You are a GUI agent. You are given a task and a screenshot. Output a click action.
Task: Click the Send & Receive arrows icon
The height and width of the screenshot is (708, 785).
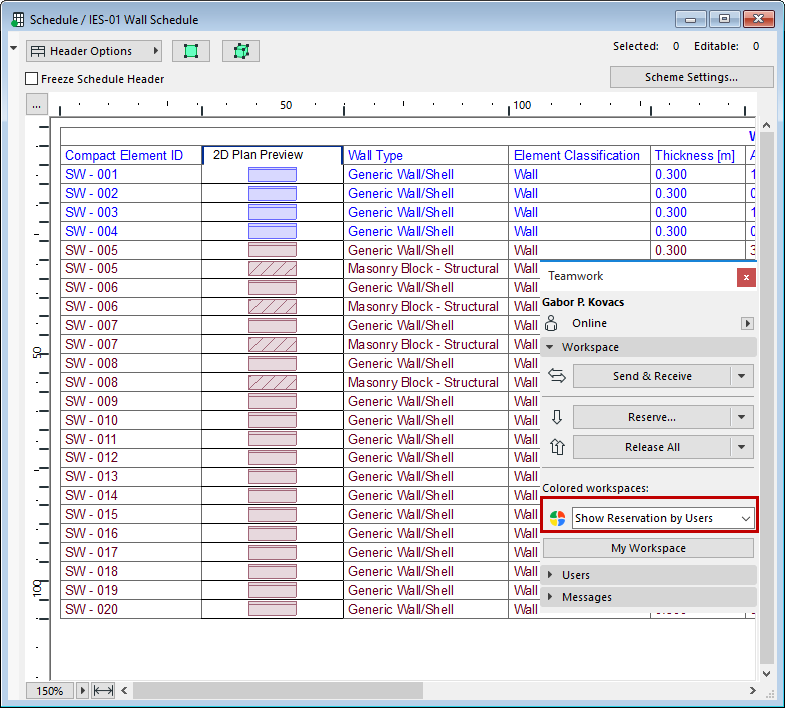[x=557, y=376]
